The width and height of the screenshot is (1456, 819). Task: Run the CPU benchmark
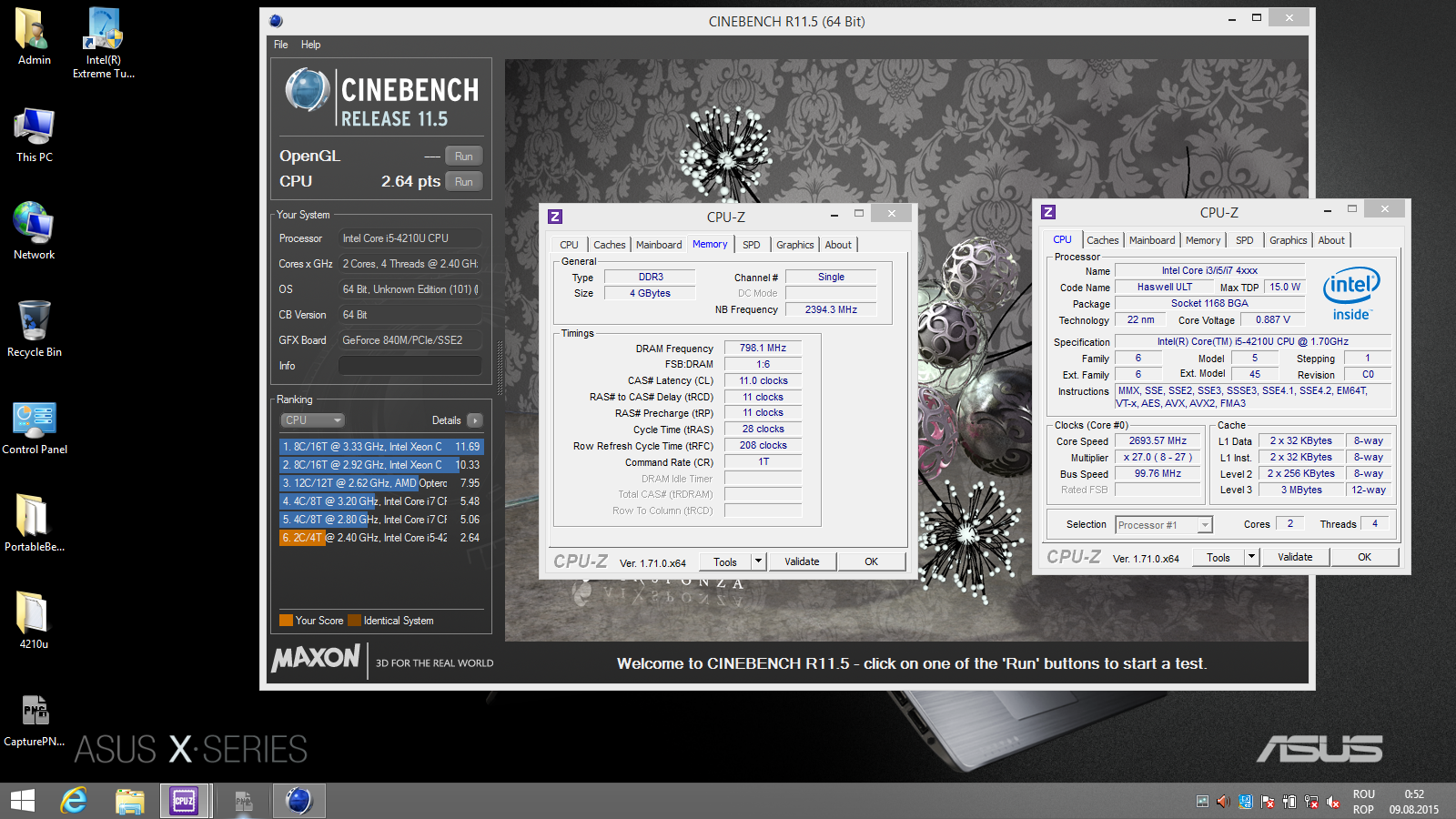[464, 181]
